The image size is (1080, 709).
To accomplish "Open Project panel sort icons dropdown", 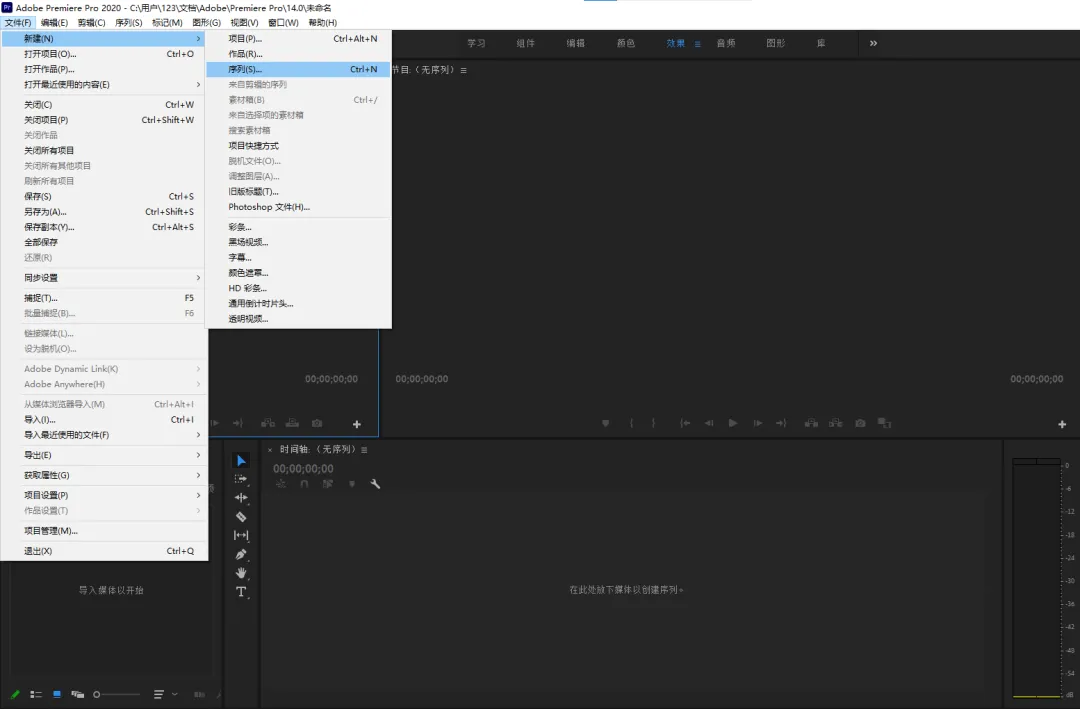I will (165, 695).
